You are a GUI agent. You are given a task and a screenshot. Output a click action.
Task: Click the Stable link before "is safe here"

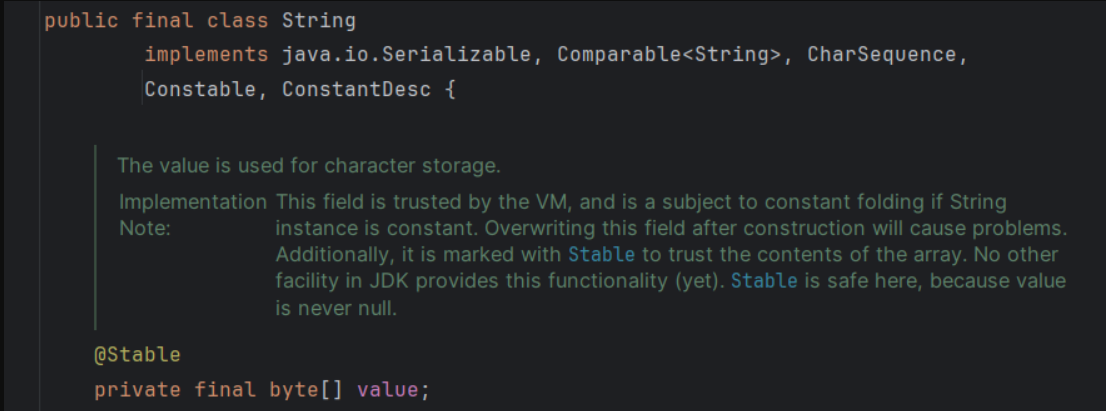pos(764,282)
